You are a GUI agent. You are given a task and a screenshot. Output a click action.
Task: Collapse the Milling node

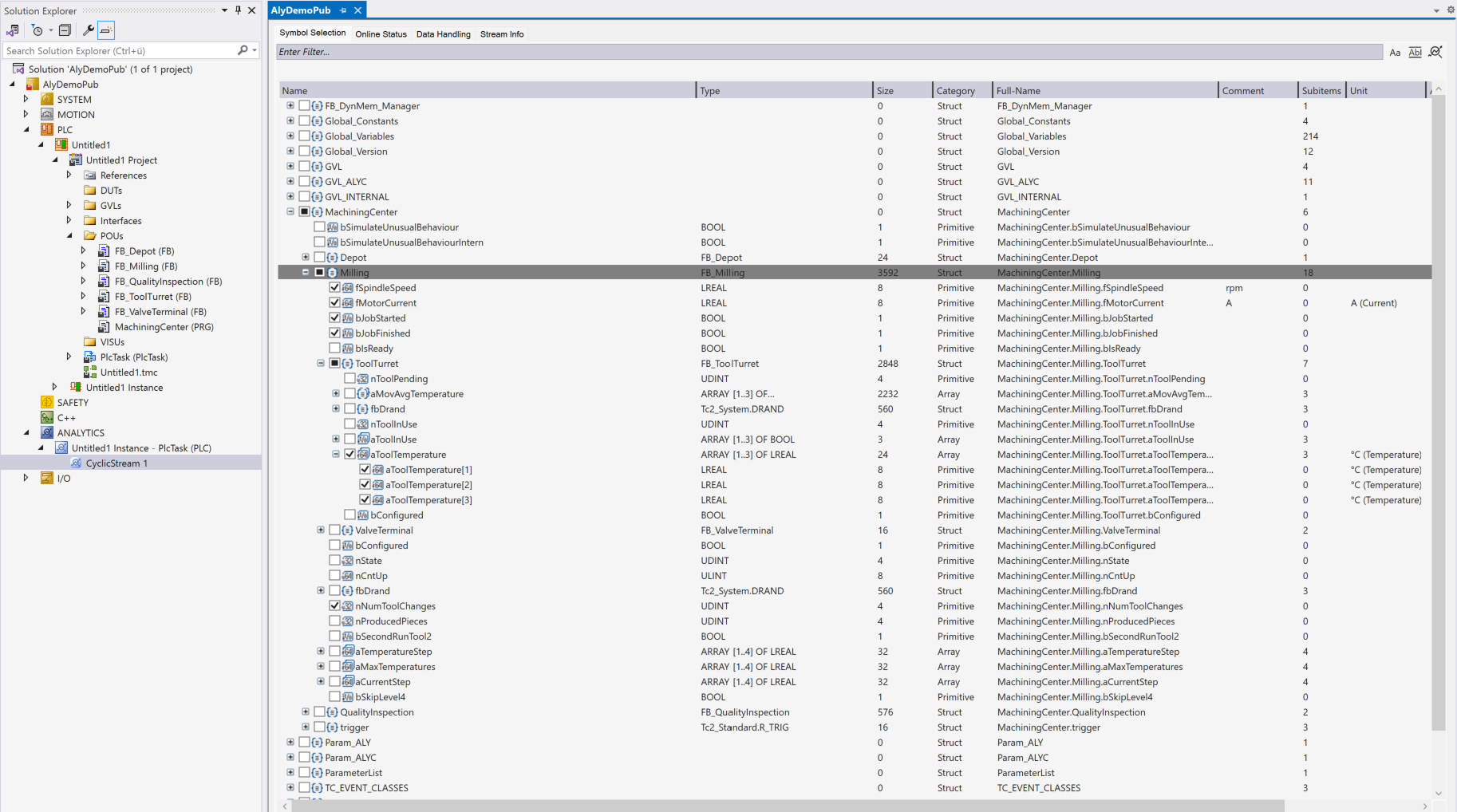[305, 272]
